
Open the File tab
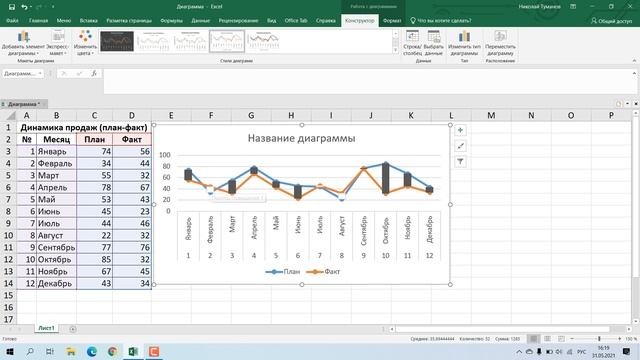[12, 20]
